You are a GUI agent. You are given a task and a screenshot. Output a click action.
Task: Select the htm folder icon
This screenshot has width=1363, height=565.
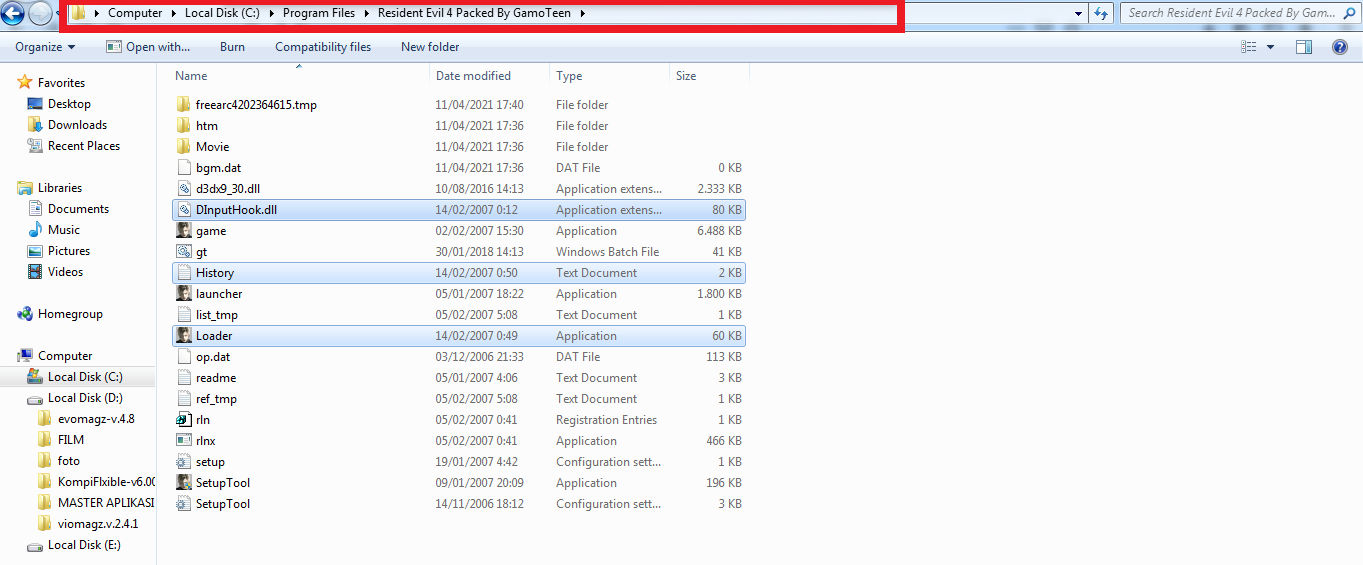click(x=183, y=126)
